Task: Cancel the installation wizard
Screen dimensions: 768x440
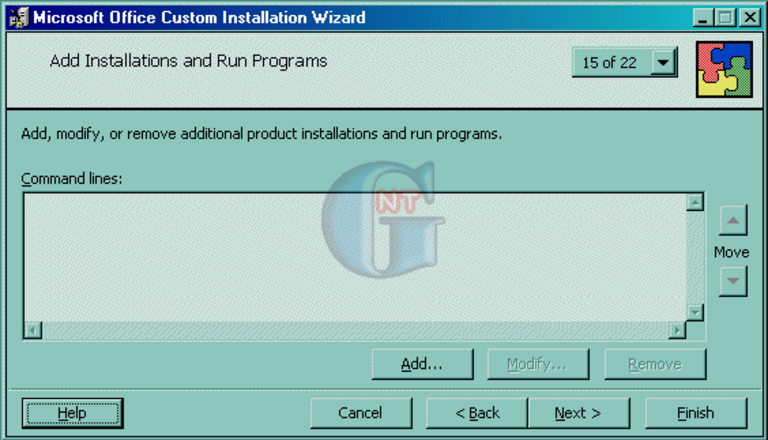Action: (361, 413)
